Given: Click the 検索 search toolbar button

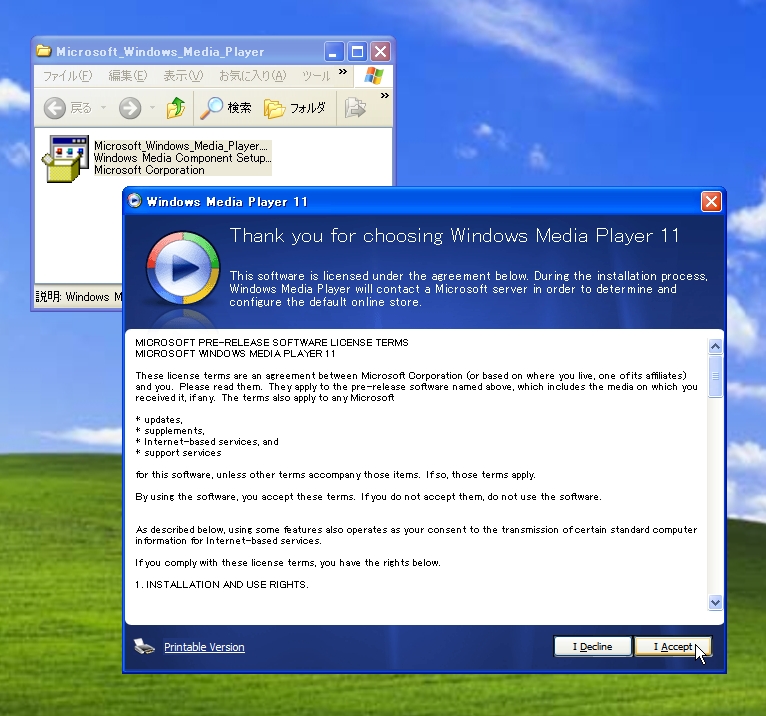Looking at the screenshot, I should click(226, 108).
